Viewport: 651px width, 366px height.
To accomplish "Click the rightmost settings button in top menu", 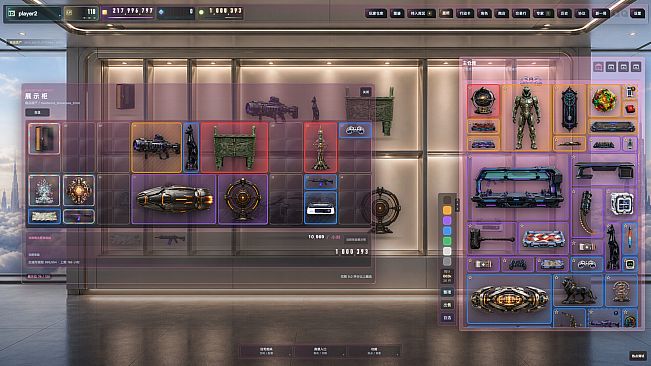I will pyautogui.click(x=637, y=13).
